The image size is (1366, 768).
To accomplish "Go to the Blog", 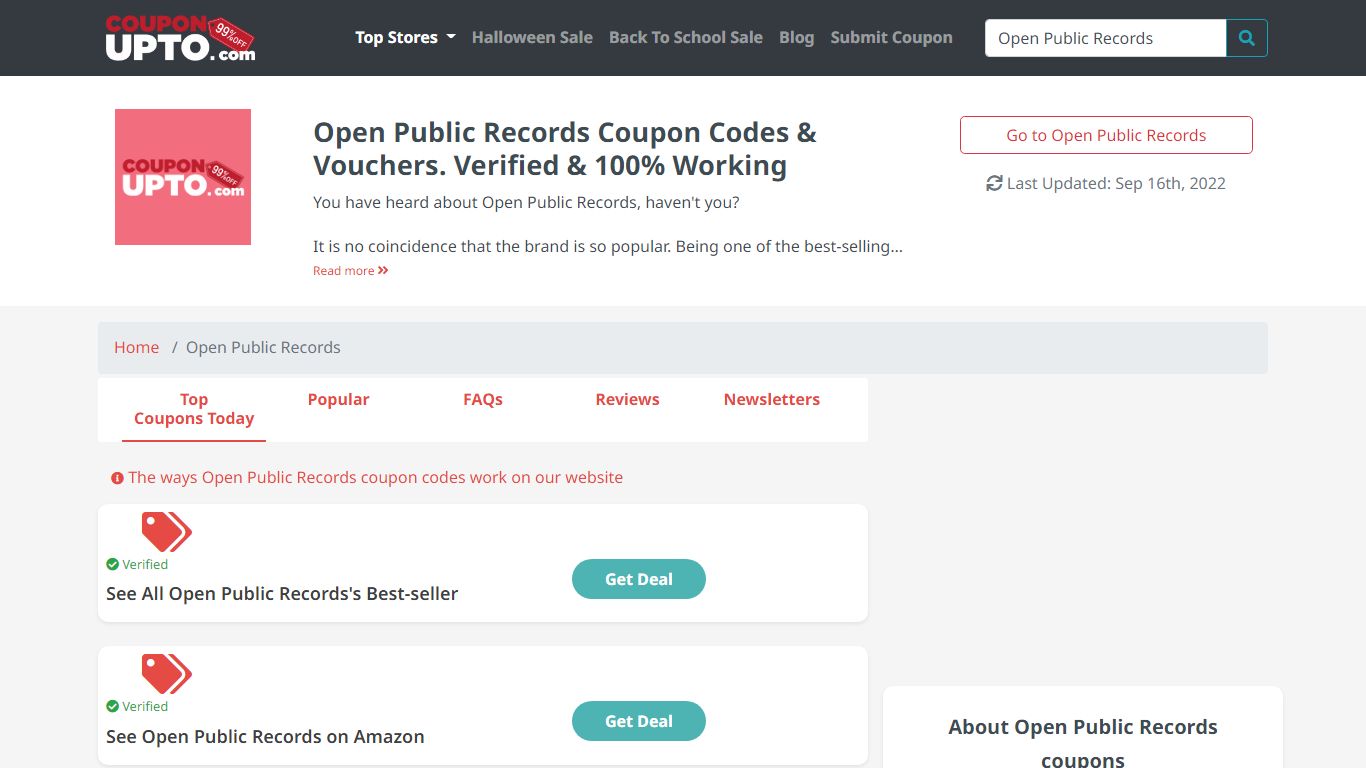I will [797, 37].
